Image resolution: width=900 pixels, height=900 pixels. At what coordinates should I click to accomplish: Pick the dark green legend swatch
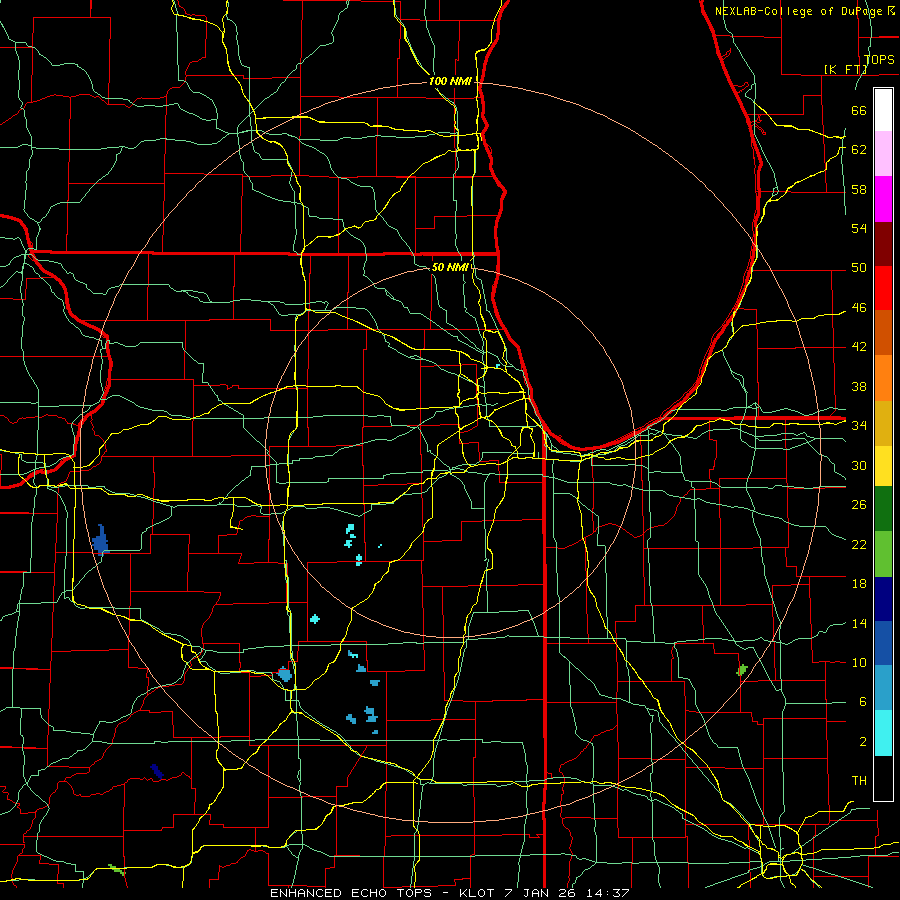883,509
